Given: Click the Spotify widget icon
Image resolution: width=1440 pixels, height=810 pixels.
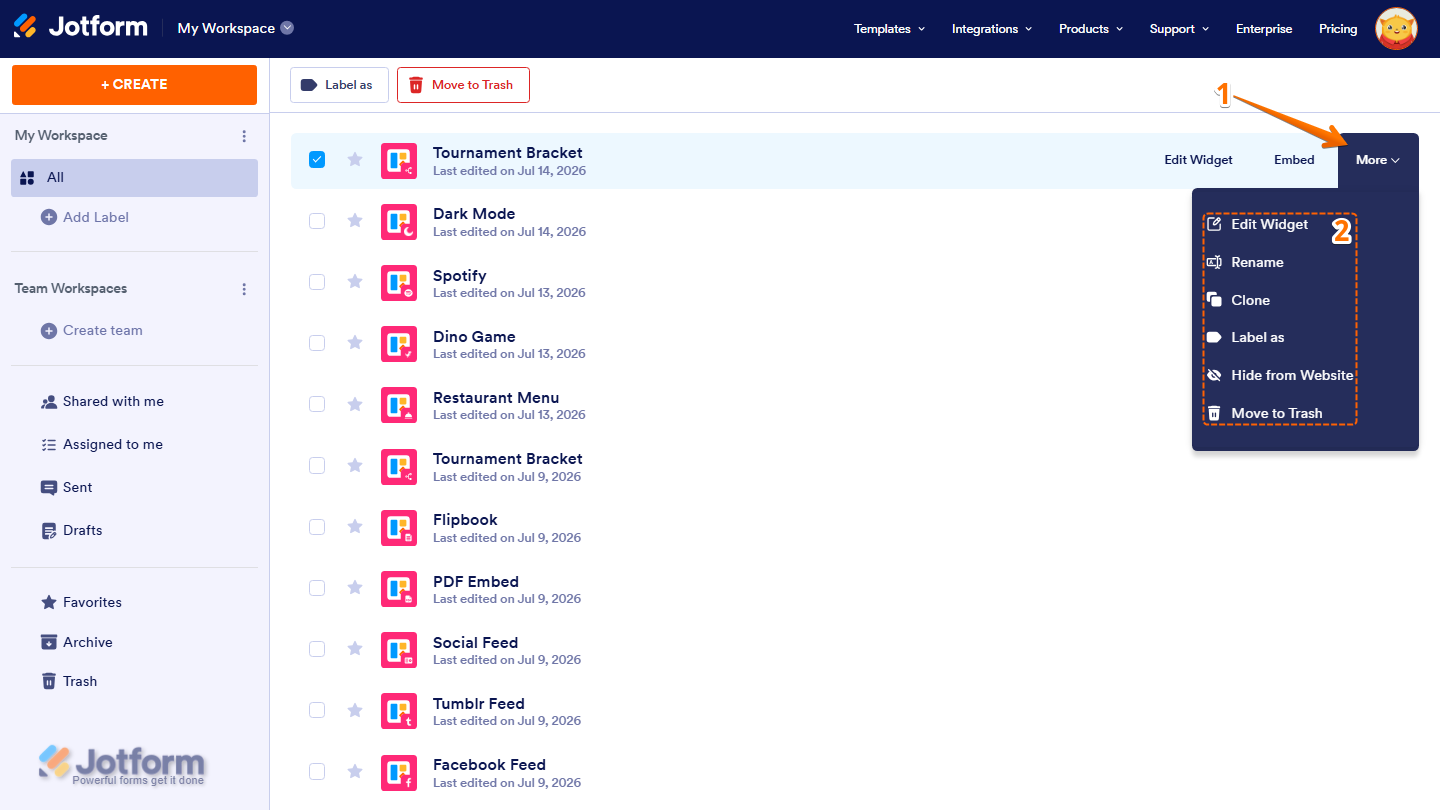Looking at the screenshot, I should click(x=399, y=283).
